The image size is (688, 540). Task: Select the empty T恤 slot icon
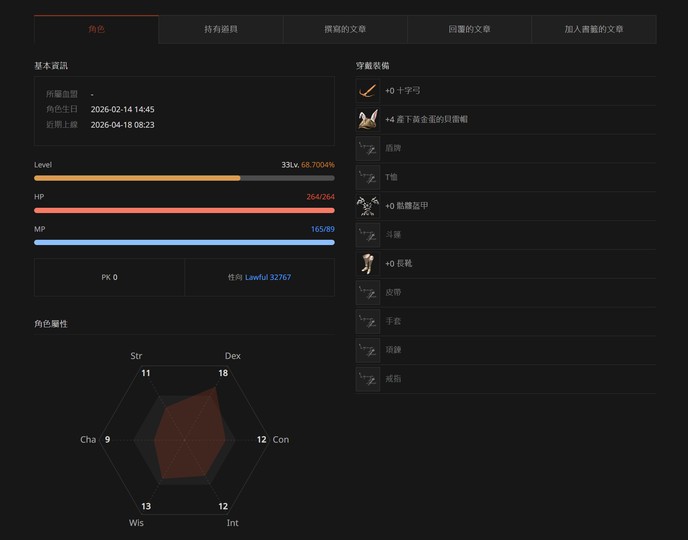coord(367,177)
